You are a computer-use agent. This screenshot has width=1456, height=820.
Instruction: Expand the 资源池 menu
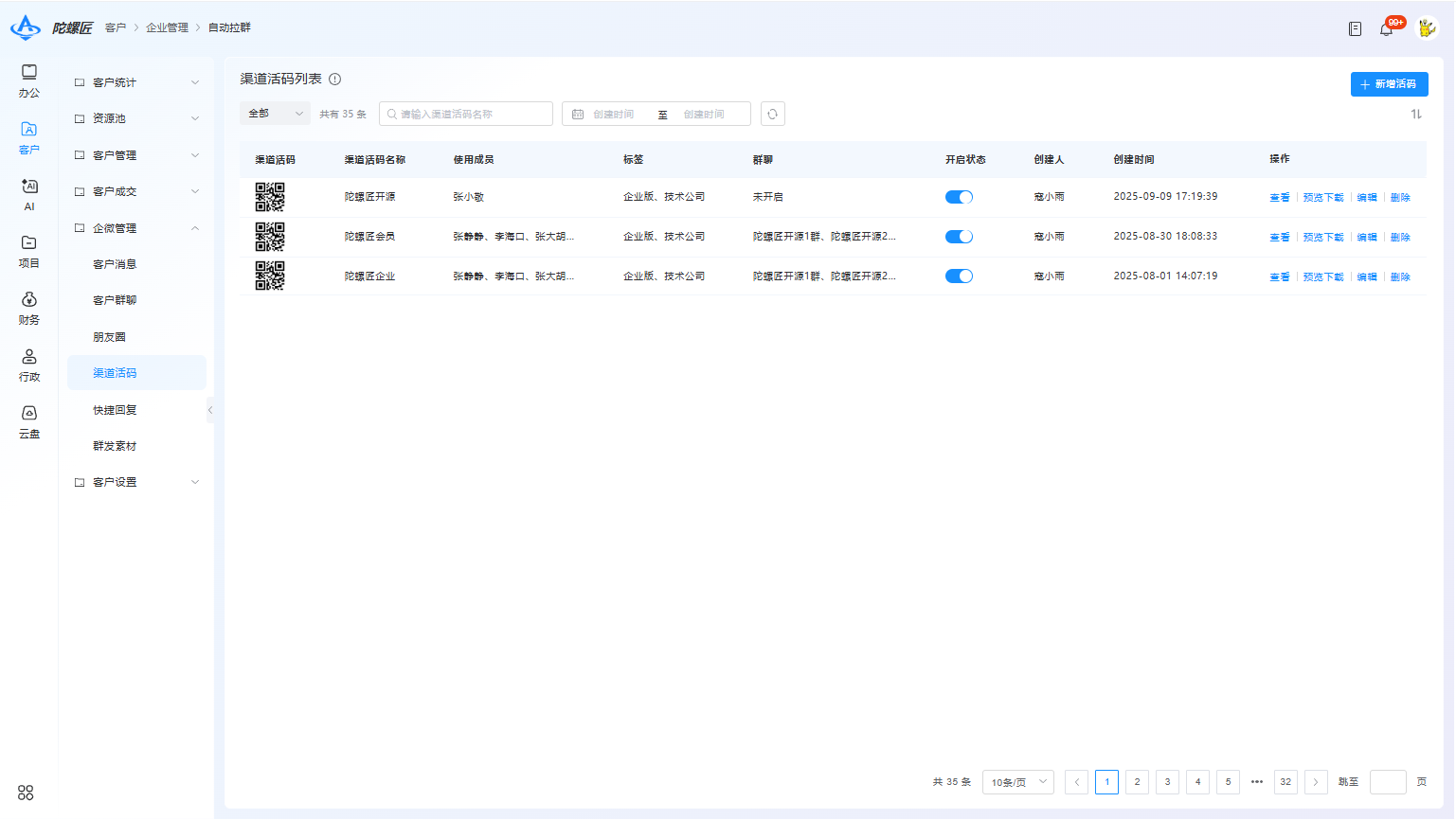click(136, 118)
